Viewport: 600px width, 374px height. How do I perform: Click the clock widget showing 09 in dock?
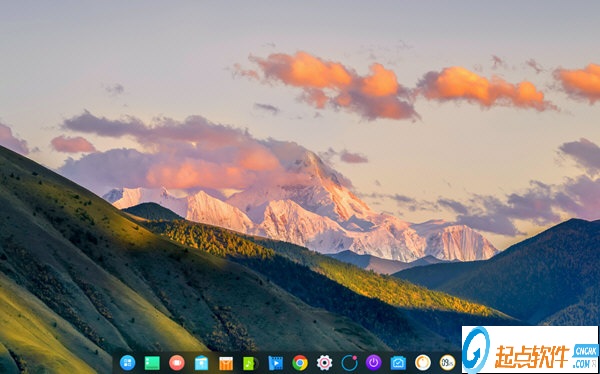click(447, 363)
